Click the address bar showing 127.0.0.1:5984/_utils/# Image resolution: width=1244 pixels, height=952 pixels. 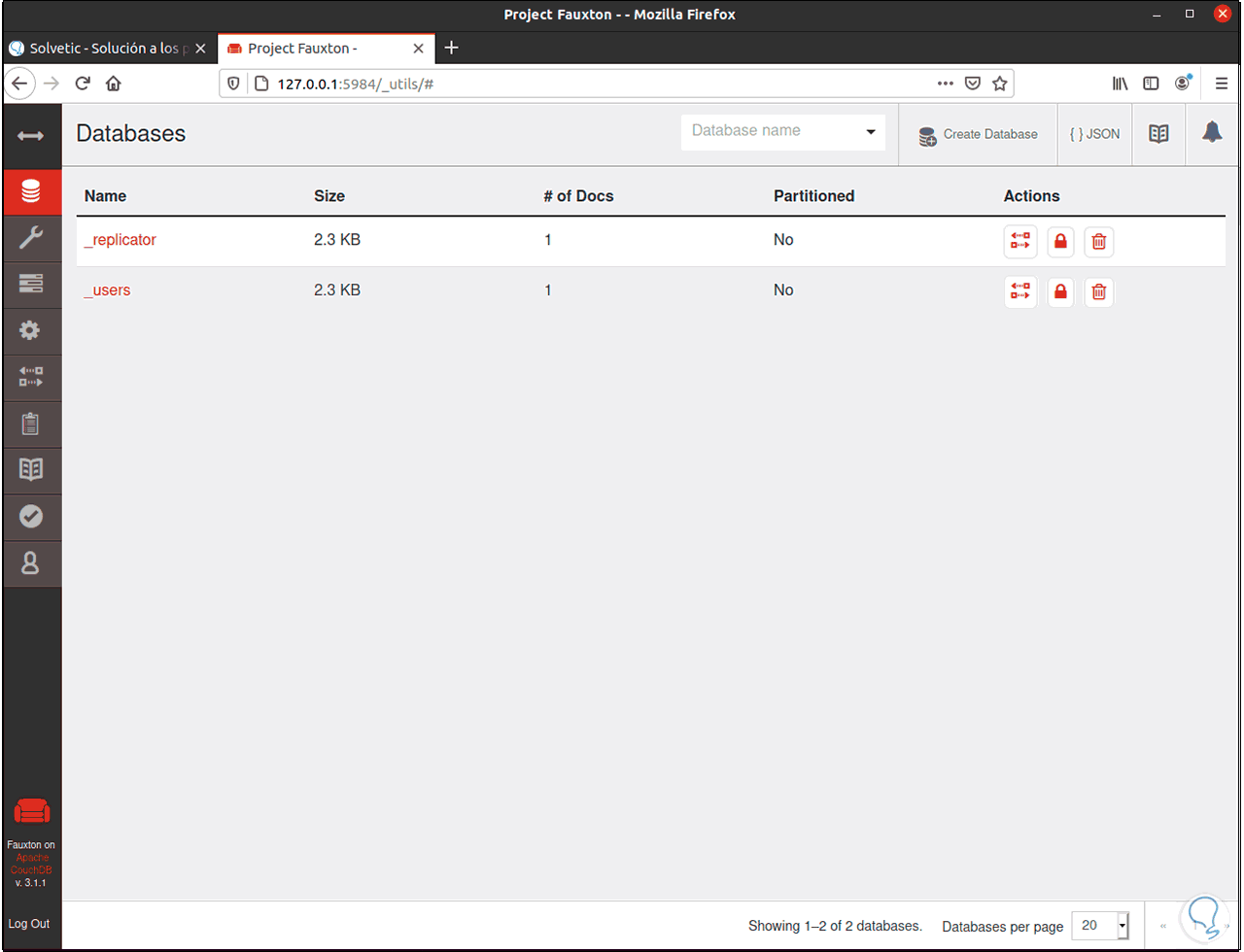617,84
